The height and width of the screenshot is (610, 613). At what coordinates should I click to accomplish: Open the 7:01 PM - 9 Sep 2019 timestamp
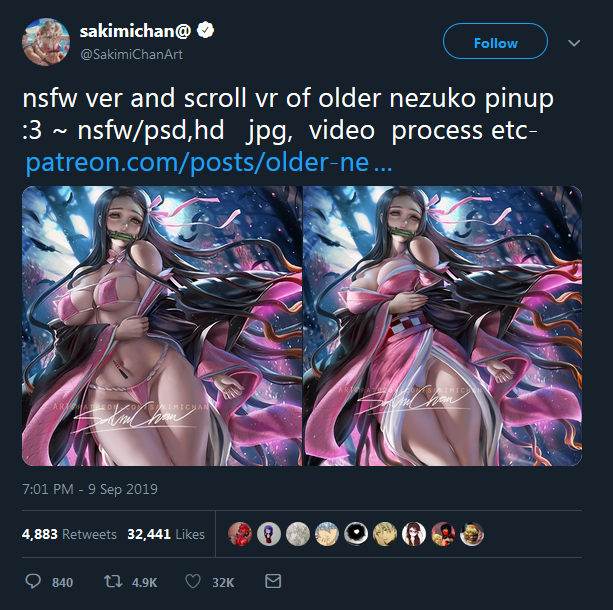90,489
